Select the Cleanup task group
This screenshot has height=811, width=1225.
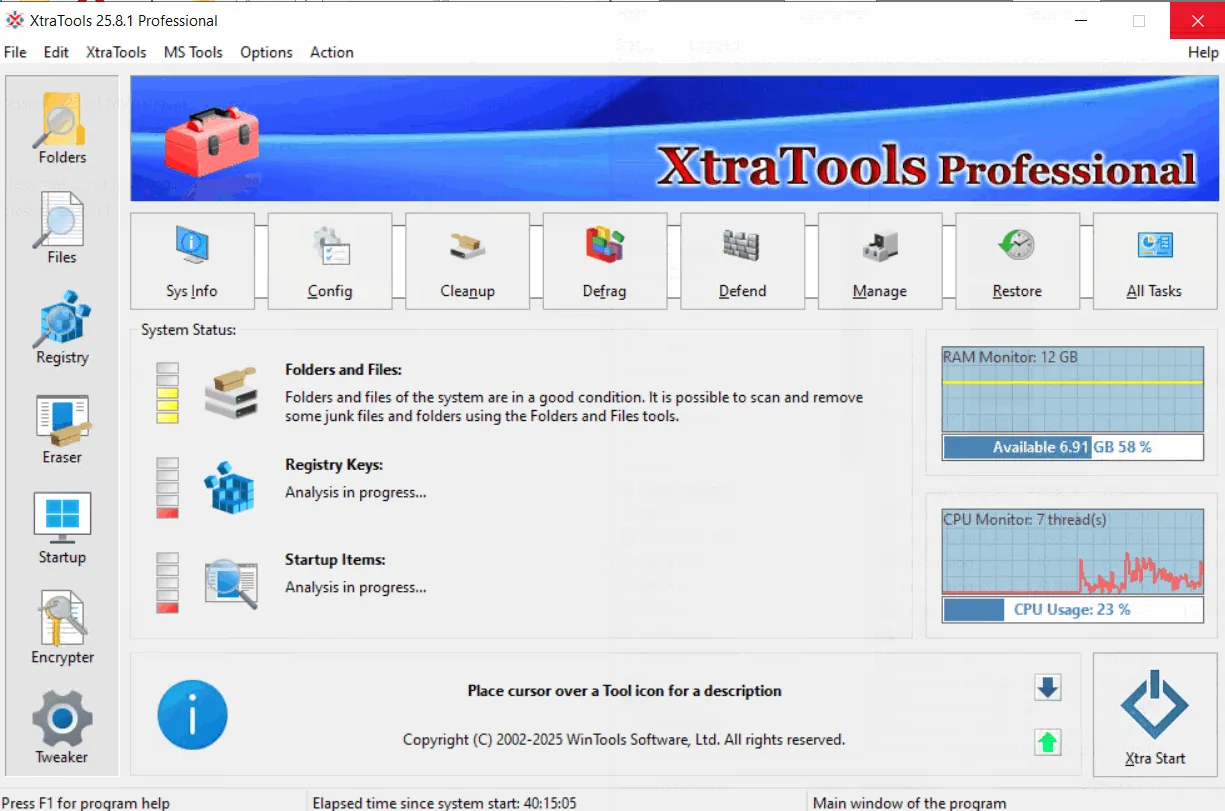467,261
